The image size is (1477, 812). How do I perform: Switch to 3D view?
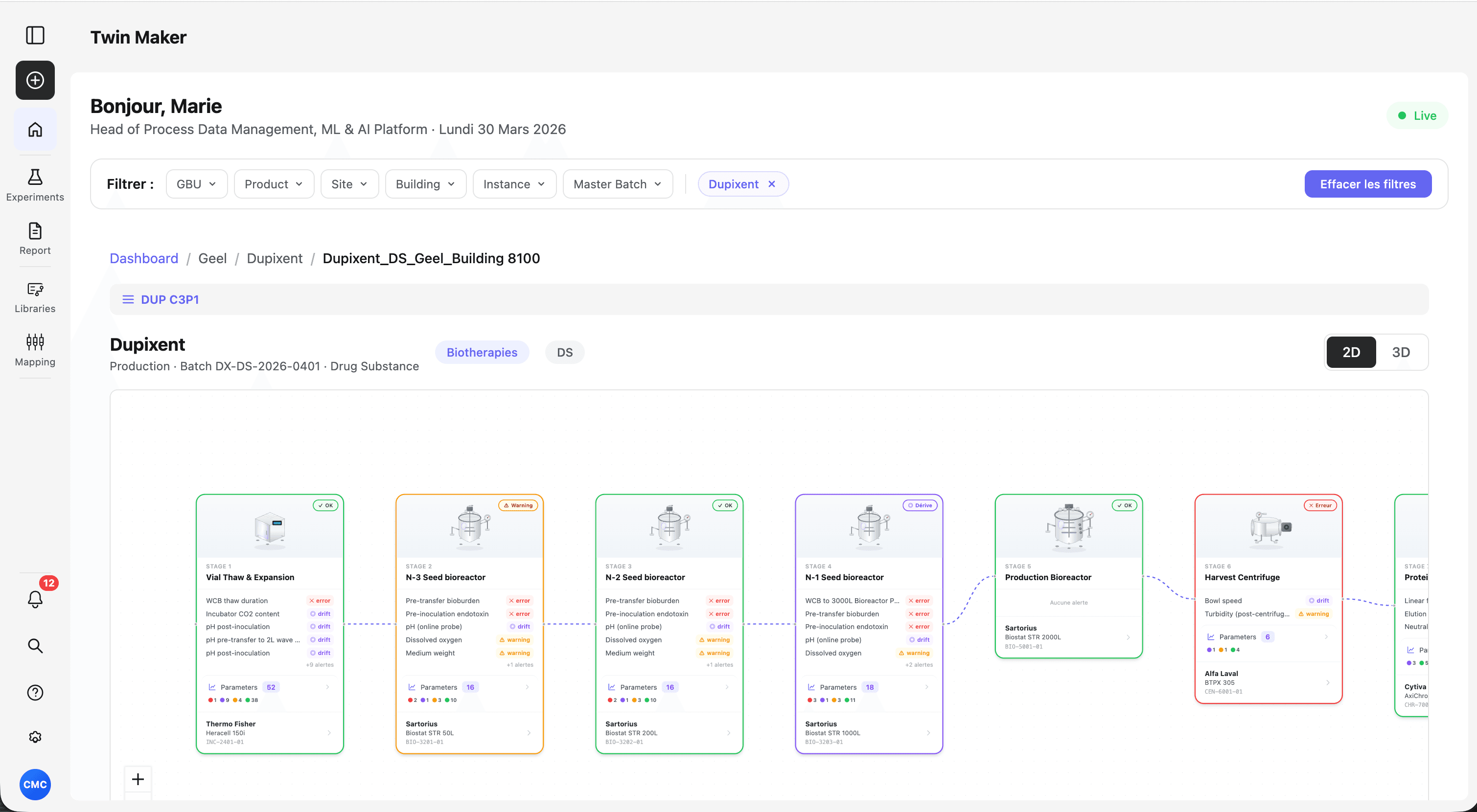coord(1401,352)
